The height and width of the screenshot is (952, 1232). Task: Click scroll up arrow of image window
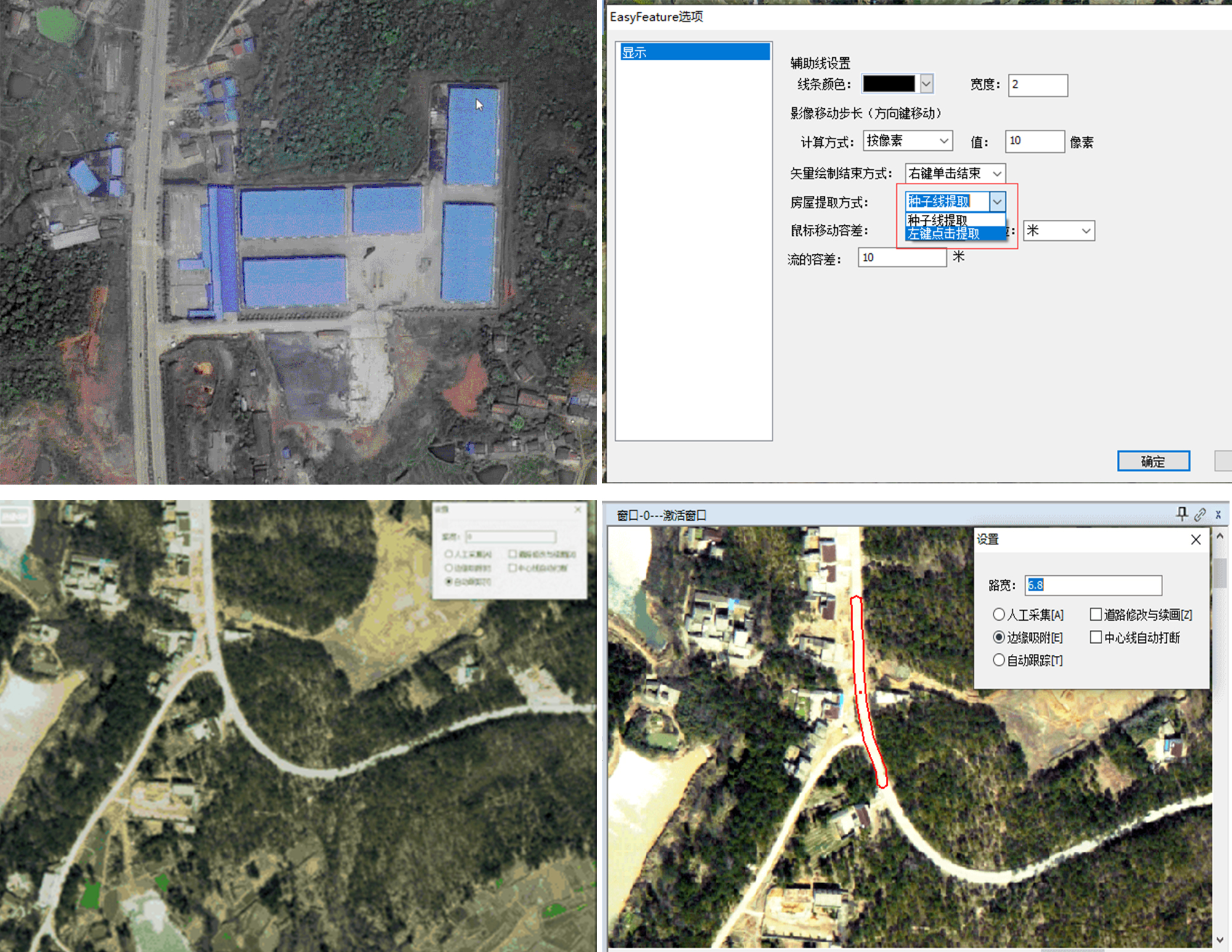pos(1220,536)
